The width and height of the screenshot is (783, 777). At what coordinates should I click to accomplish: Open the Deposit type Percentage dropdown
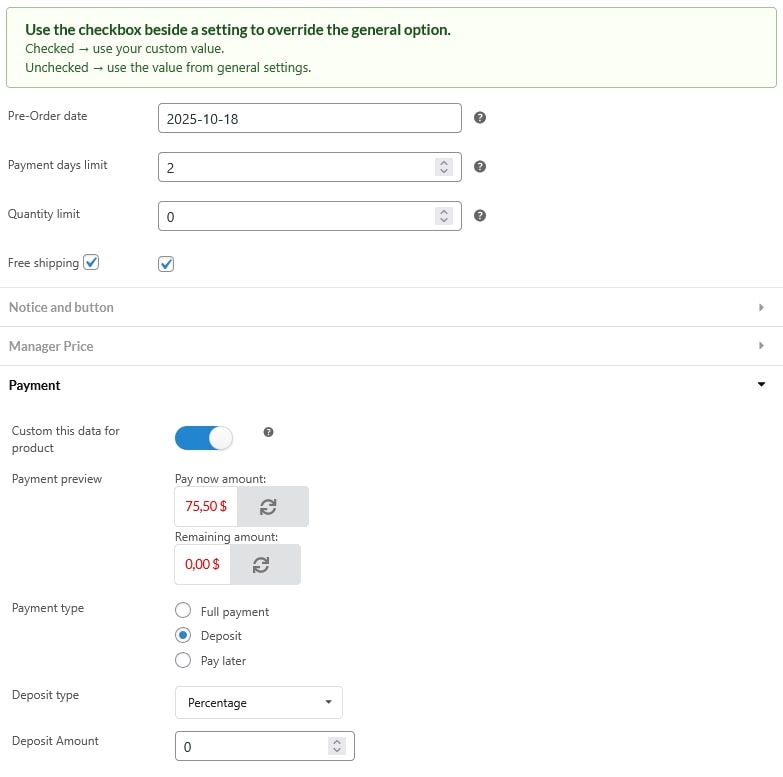[x=258, y=703]
